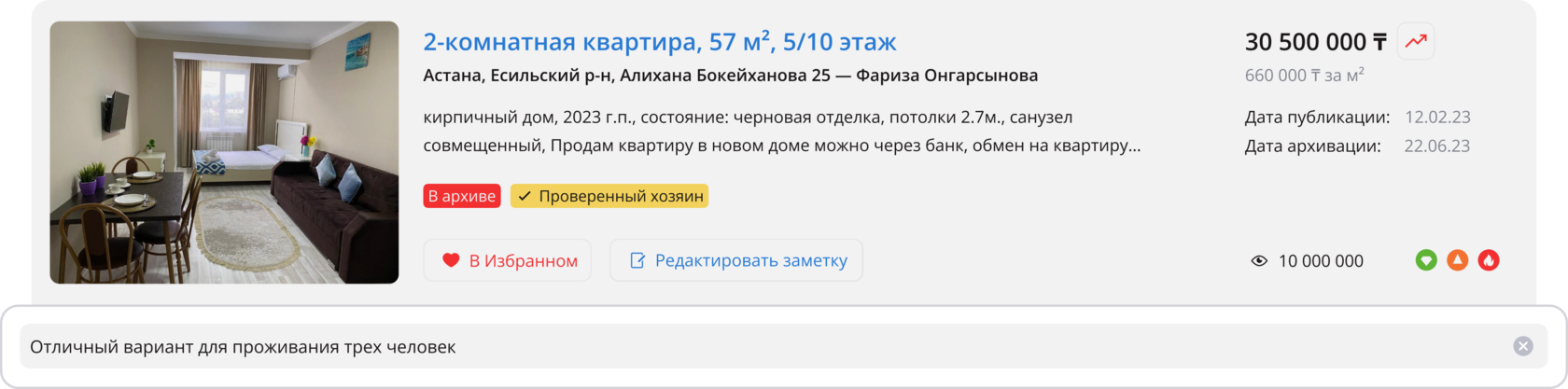Viewport: 1568px width, 389px height.
Task: Click the checkmark in Проверенный хозяин badge
Action: [525, 196]
